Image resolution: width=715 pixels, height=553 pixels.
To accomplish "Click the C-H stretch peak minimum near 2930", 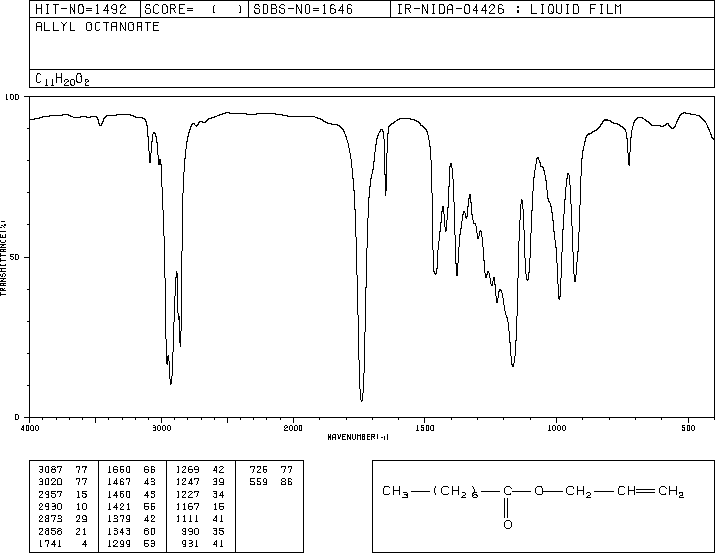I will point(171,383).
